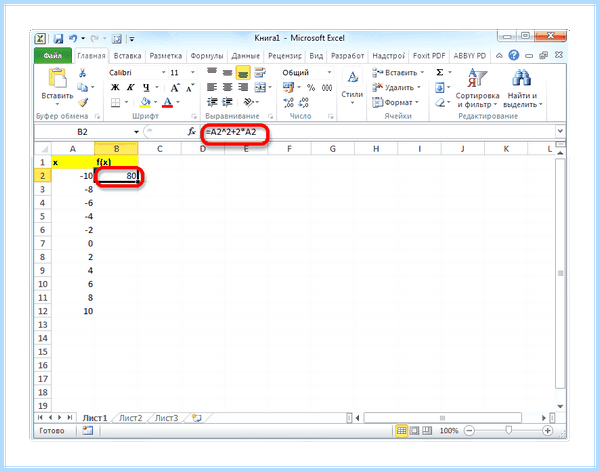Open the font size 11 dropdown

tap(192, 72)
